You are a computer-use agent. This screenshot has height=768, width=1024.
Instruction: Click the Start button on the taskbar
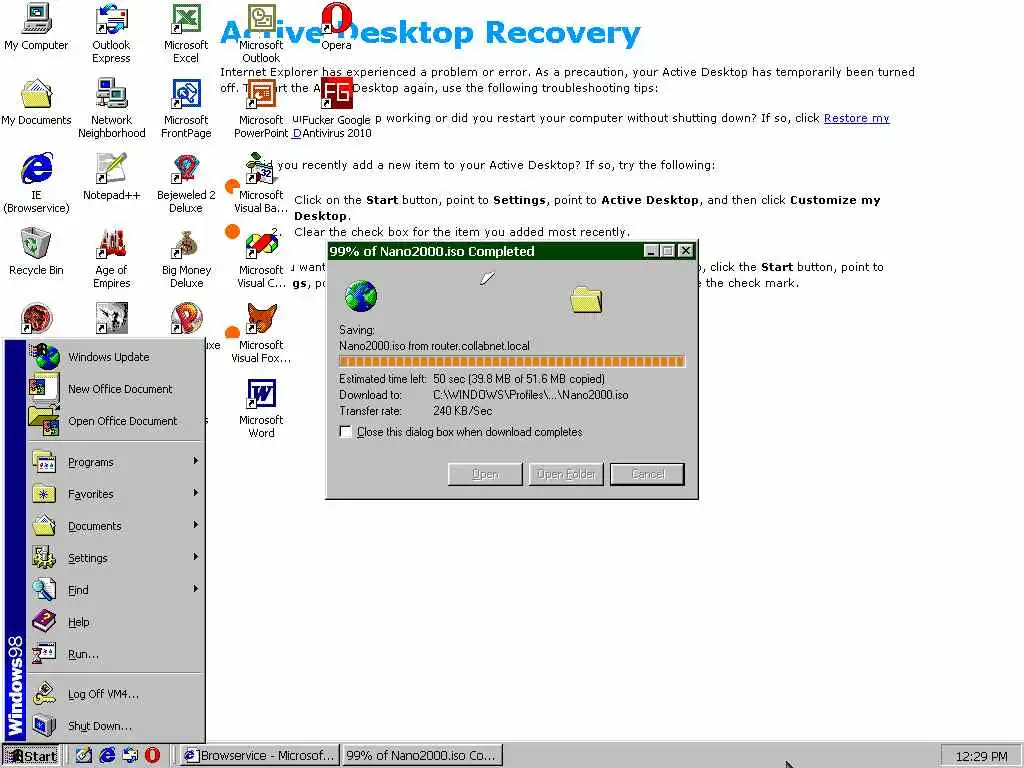pyautogui.click(x=31, y=756)
